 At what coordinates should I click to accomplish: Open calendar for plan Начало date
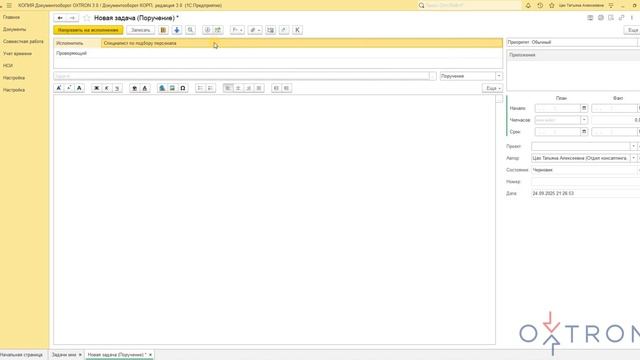pyautogui.click(x=584, y=108)
